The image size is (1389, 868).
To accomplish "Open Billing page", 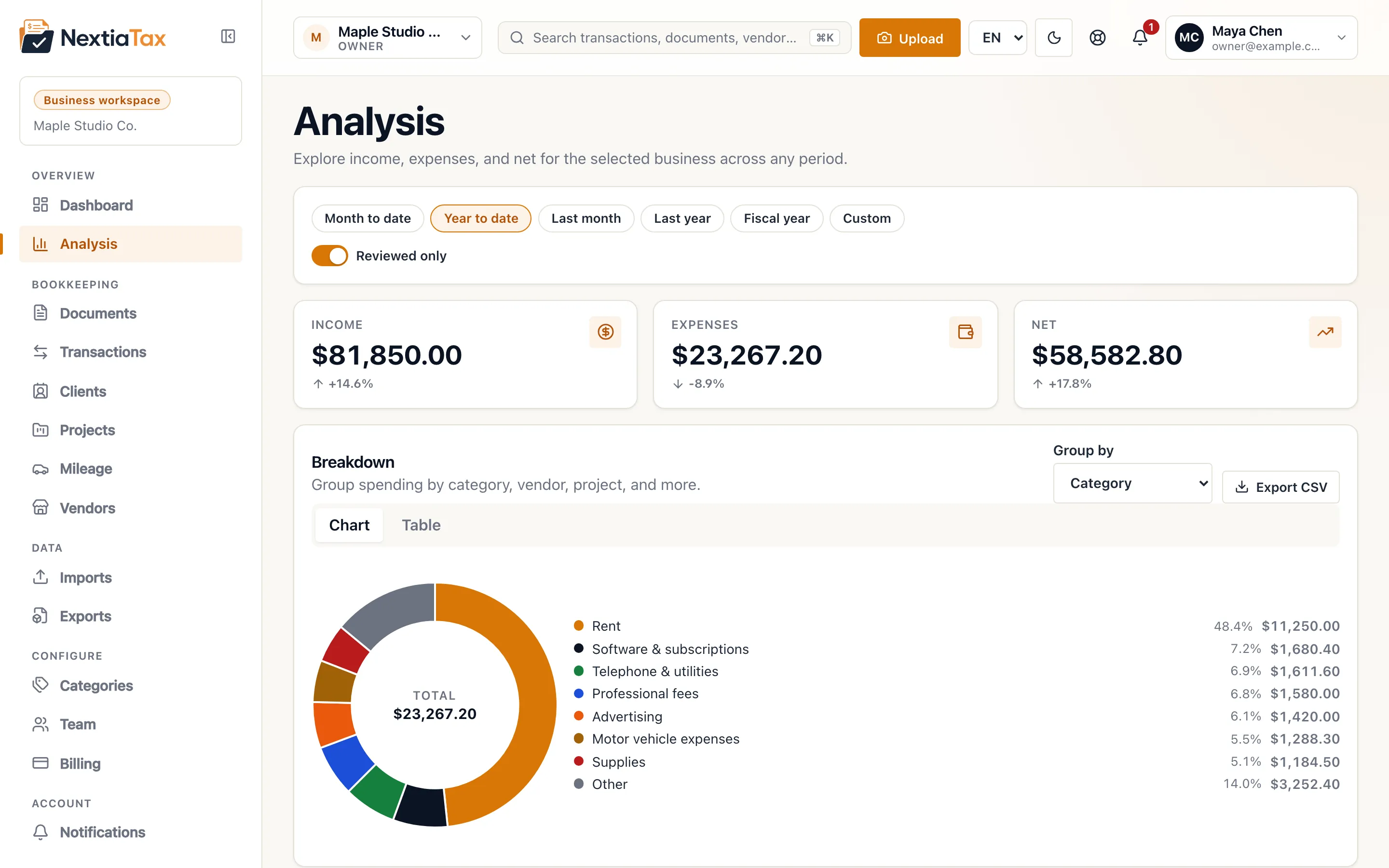I will click(x=130, y=763).
